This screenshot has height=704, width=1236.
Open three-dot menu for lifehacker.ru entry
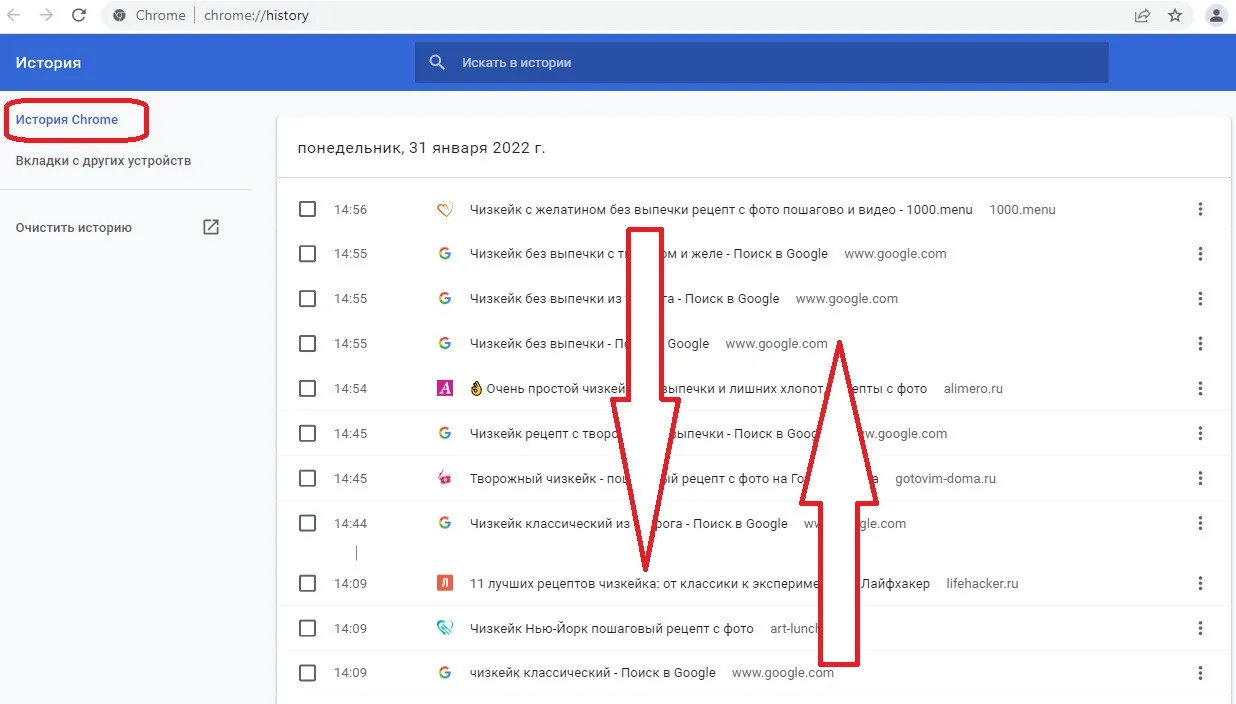[x=1200, y=583]
